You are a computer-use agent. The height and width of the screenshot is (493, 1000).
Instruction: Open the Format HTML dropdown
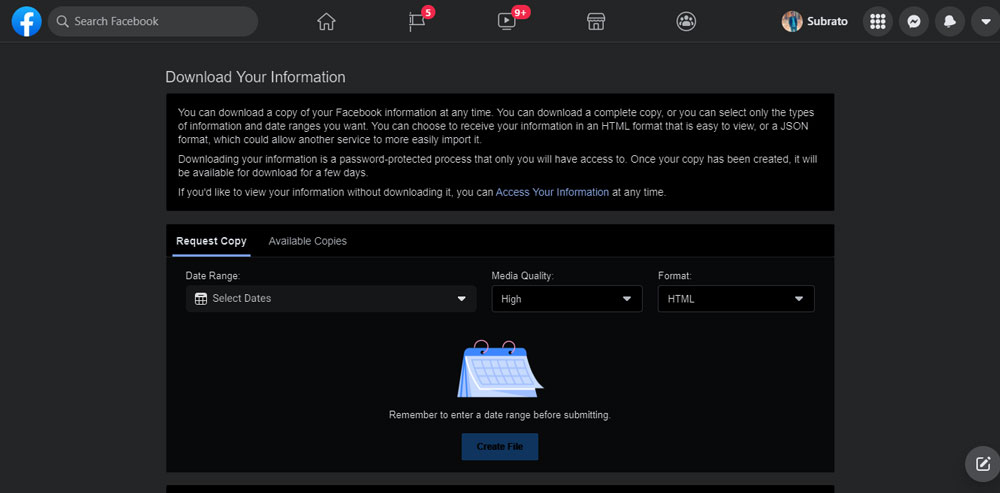point(736,298)
